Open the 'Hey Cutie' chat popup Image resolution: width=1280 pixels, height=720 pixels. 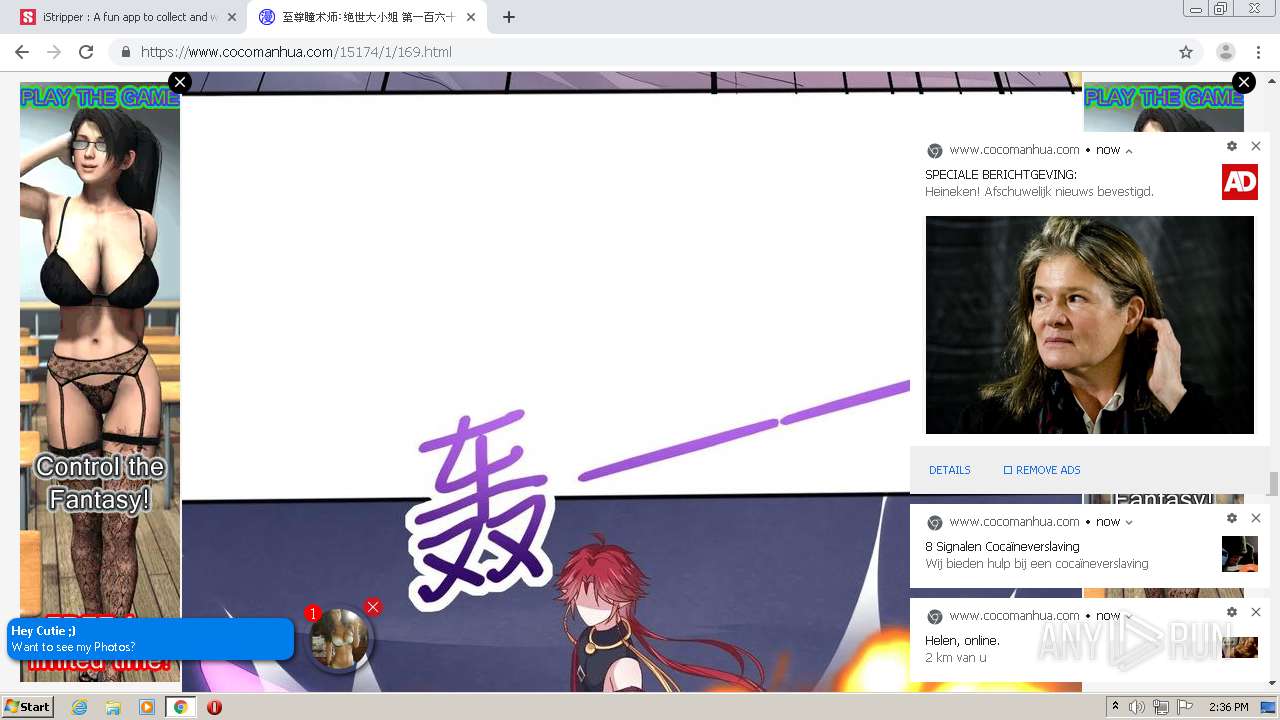[150, 639]
